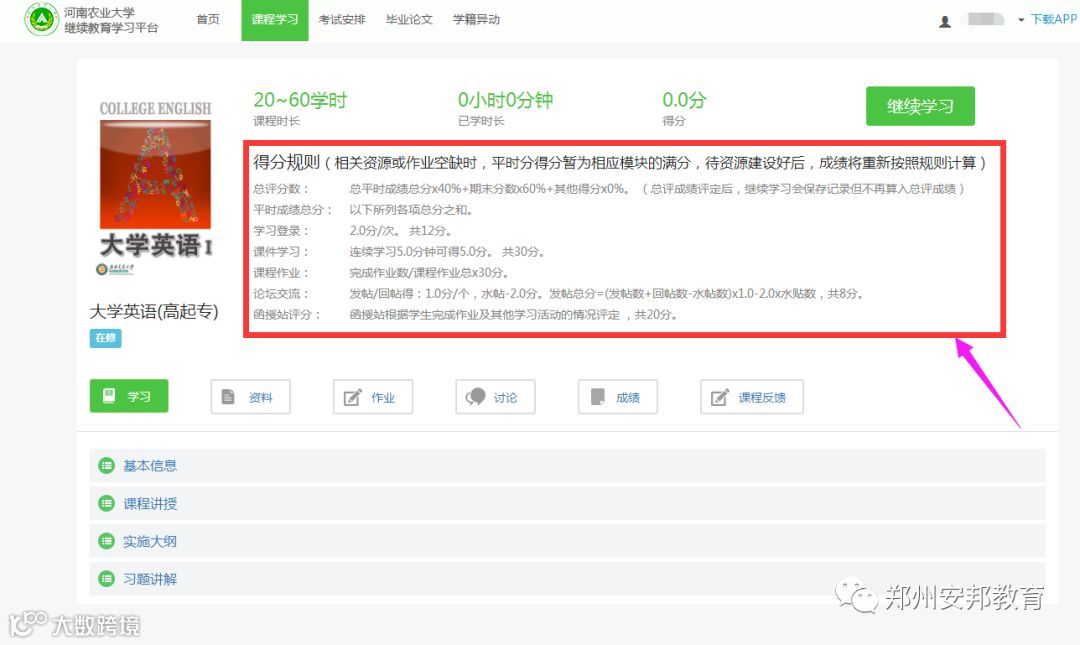Open the 讨论 section
Screen dimensions: 1080x645
[x=495, y=397]
